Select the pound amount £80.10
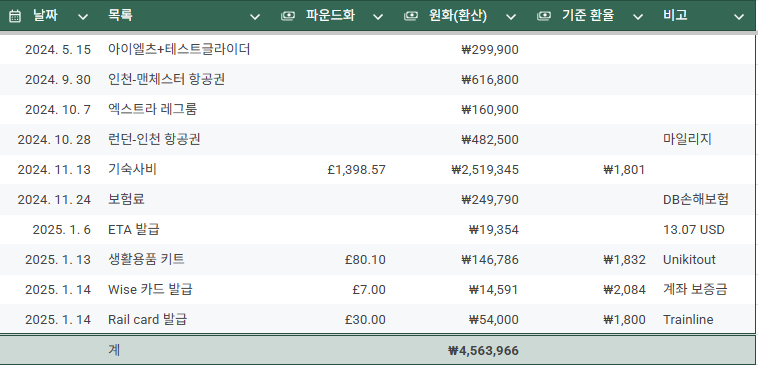Screen dimensions: 758x365 point(365,260)
